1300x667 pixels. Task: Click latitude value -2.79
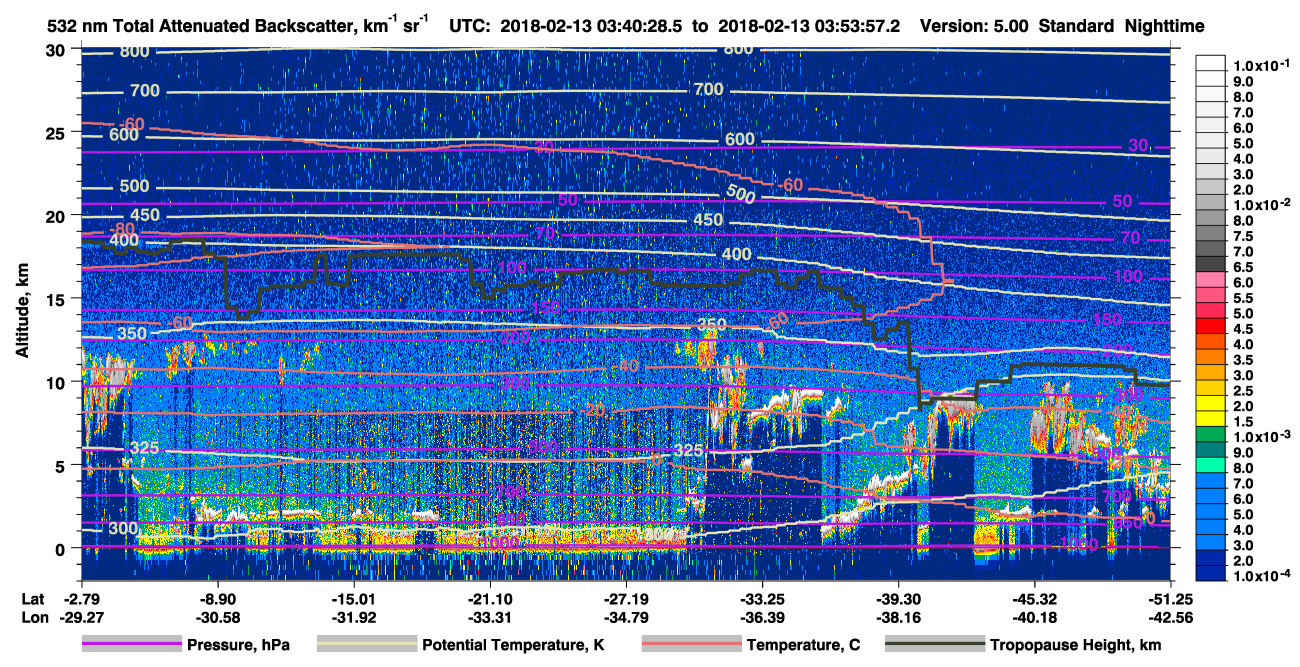click(x=81, y=598)
